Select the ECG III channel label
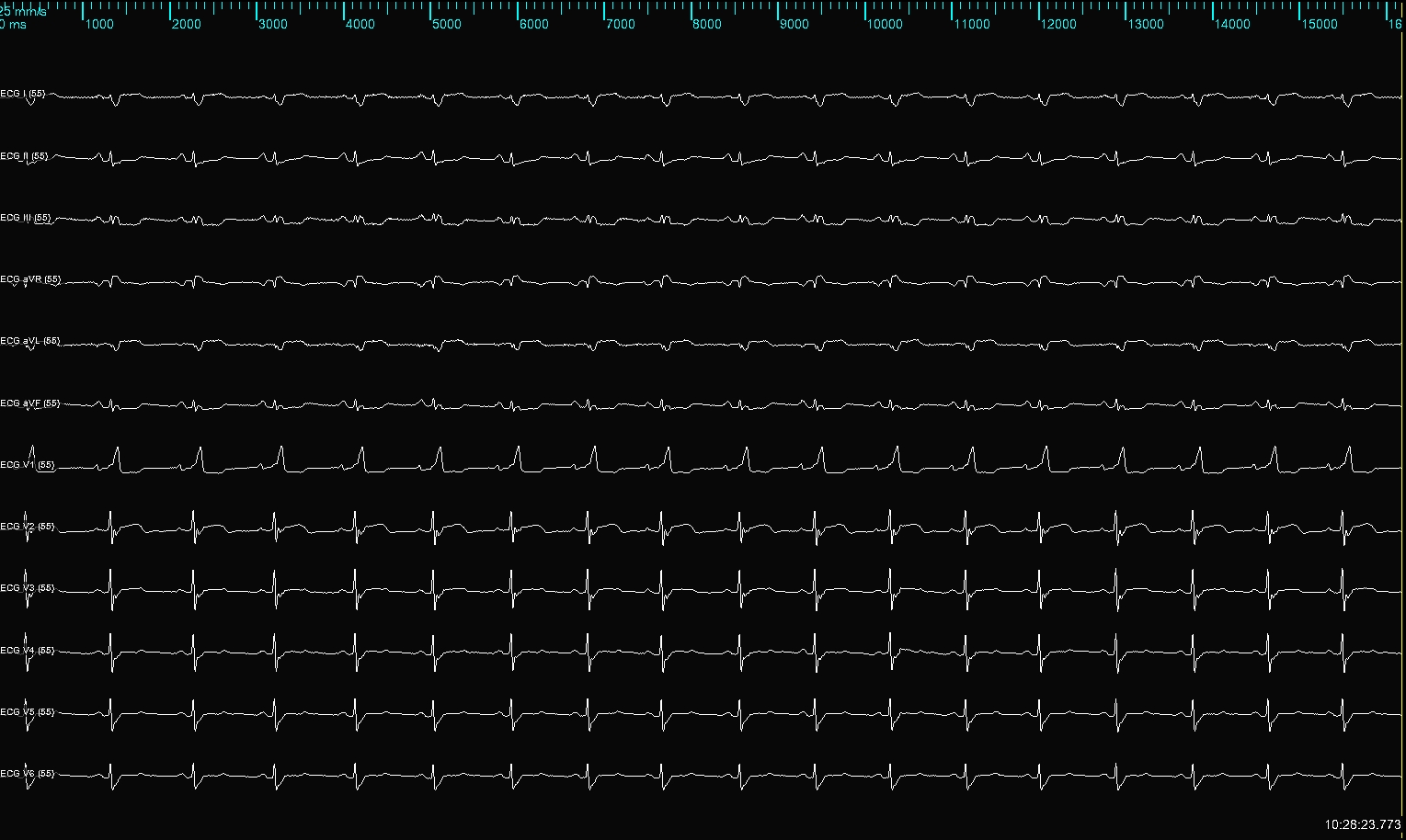This screenshot has height=840, width=1406. (26, 218)
